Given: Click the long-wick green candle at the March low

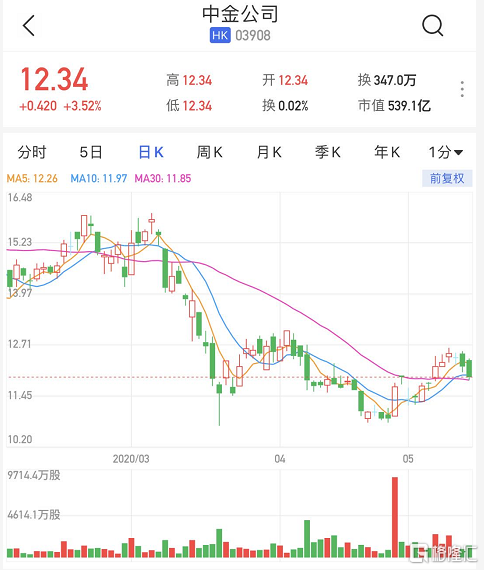Looking at the screenshot, I should click(219, 404).
